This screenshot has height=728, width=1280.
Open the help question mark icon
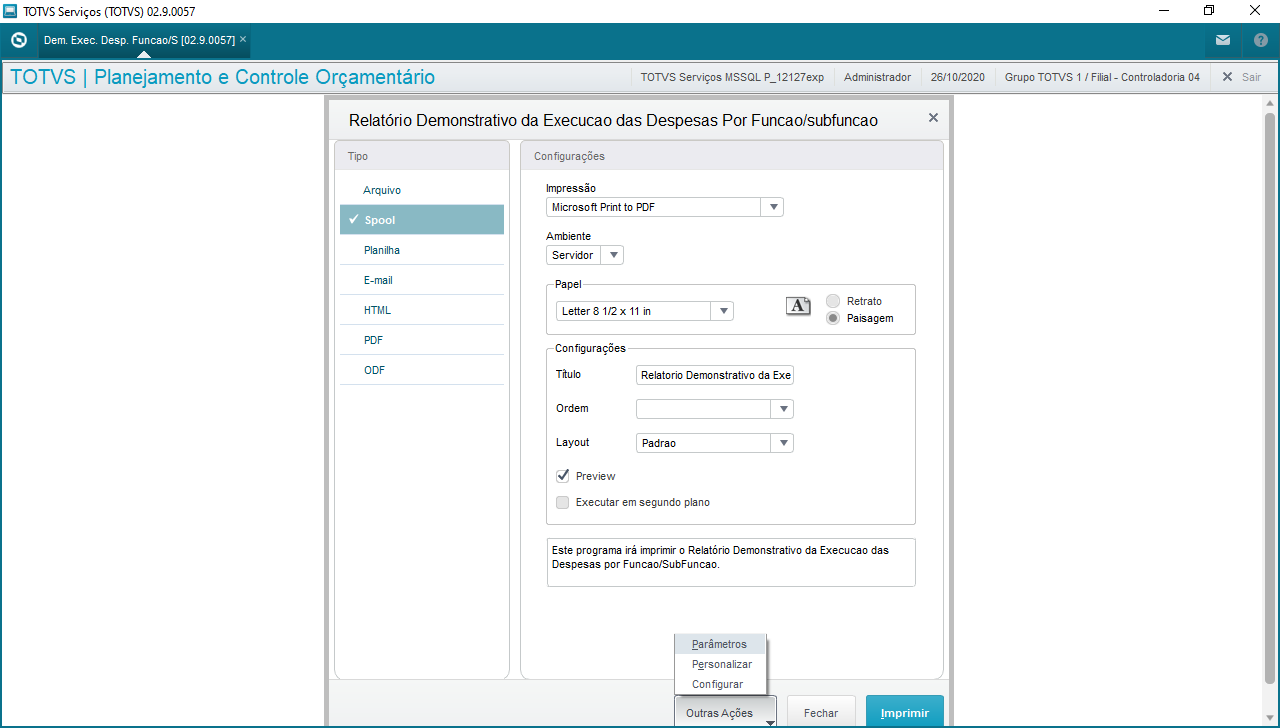[x=1261, y=41]
